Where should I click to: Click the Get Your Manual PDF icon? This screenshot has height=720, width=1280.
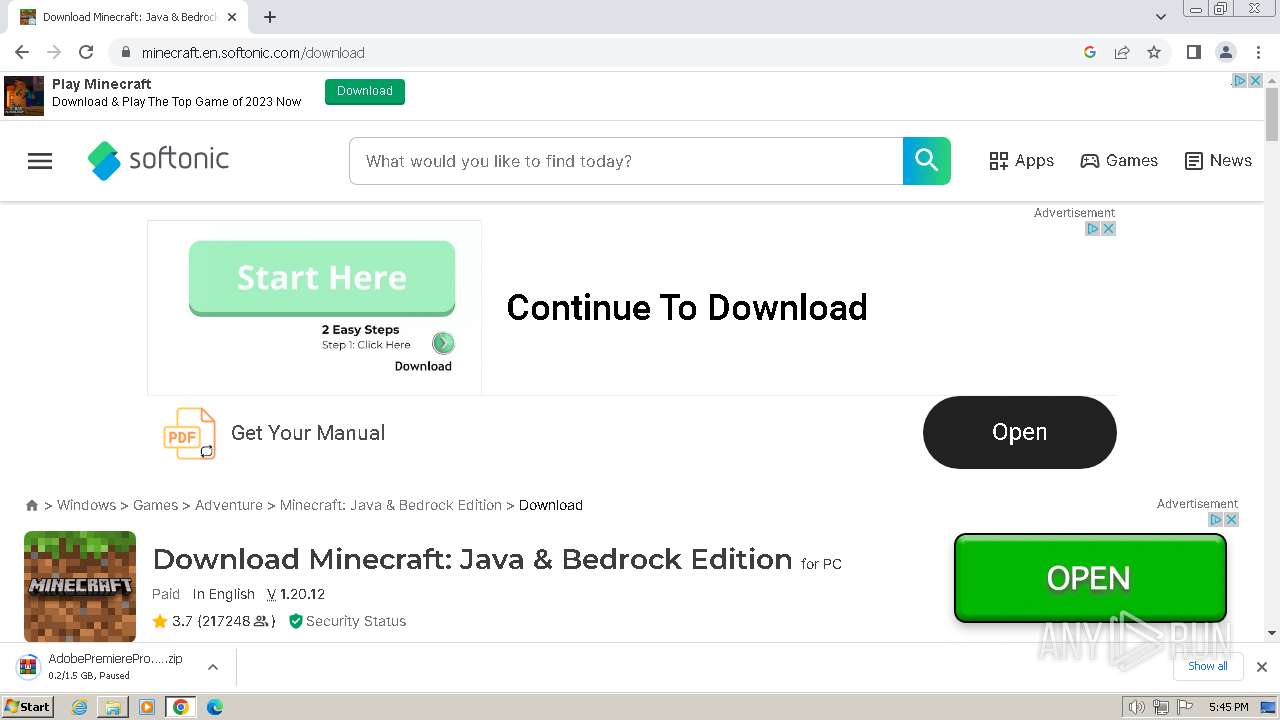point(189,433)
